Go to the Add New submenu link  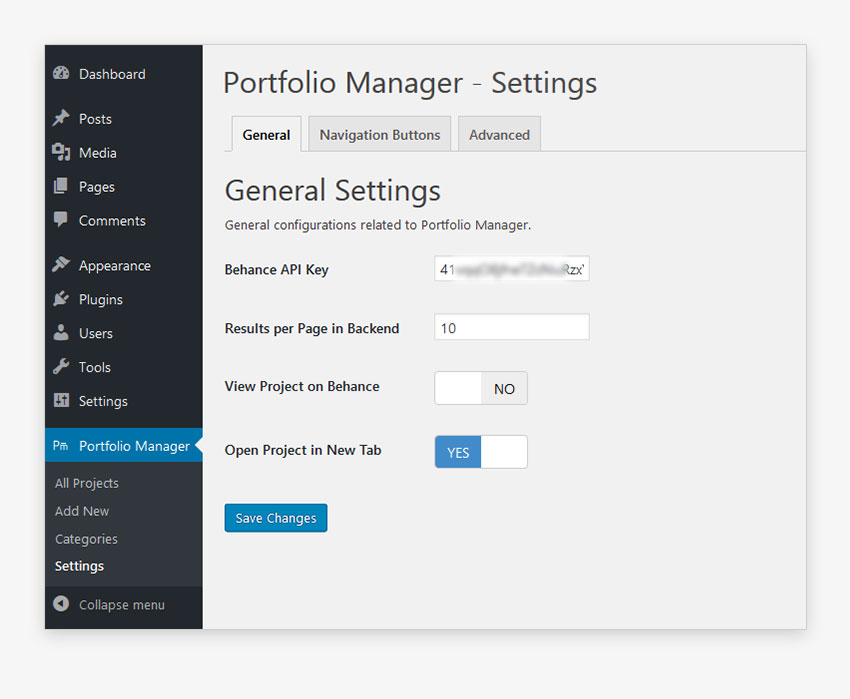[x=82, y=511]
